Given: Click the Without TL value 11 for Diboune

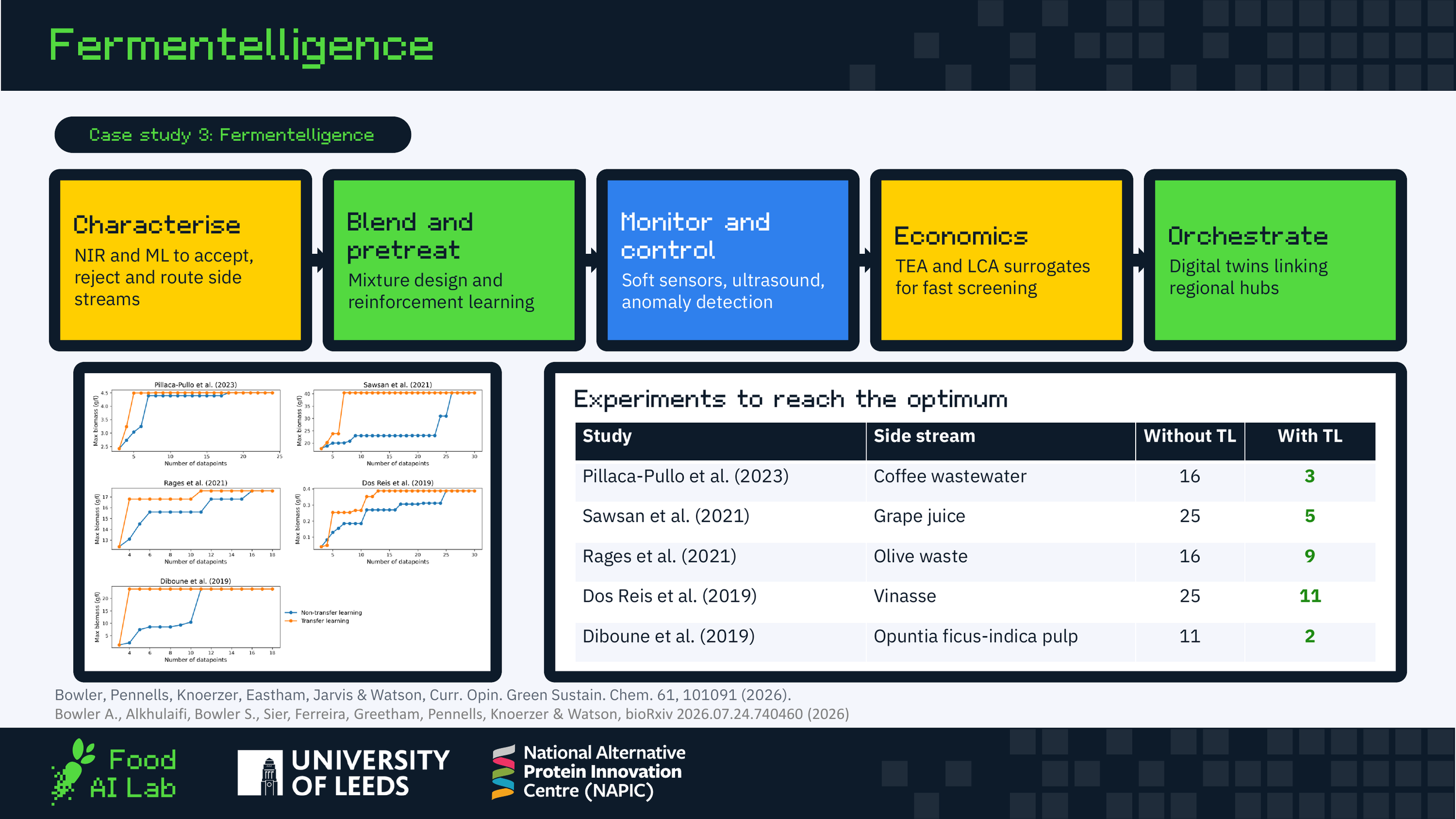Looking at the screenshot, I should [x=1190, y=636].
